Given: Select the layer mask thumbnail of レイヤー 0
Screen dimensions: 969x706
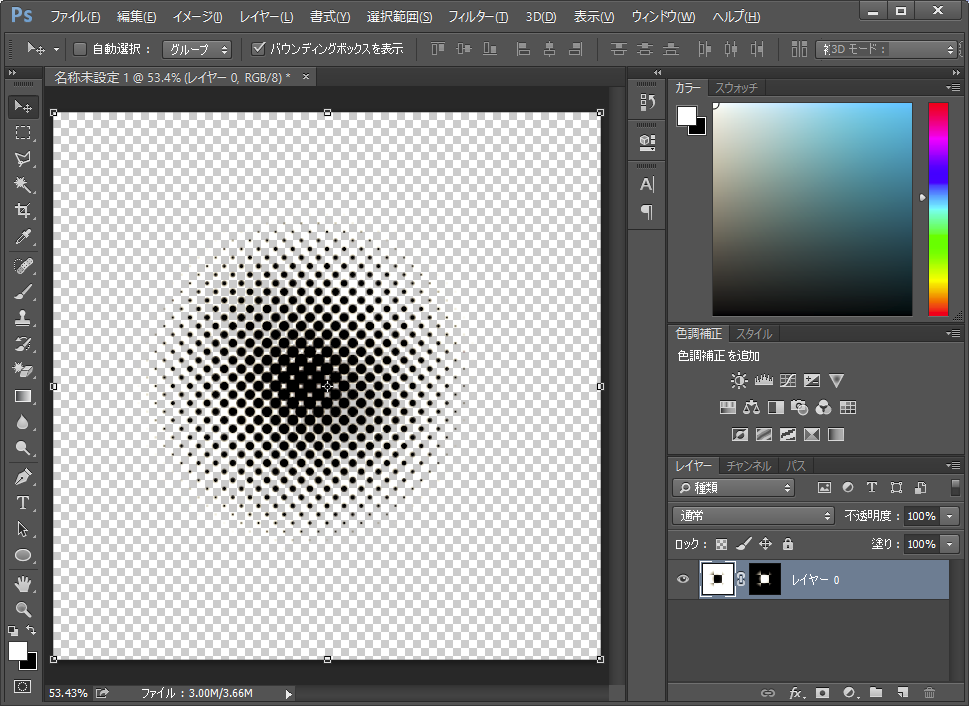Looking at the screenshot, I should (765, 579).
